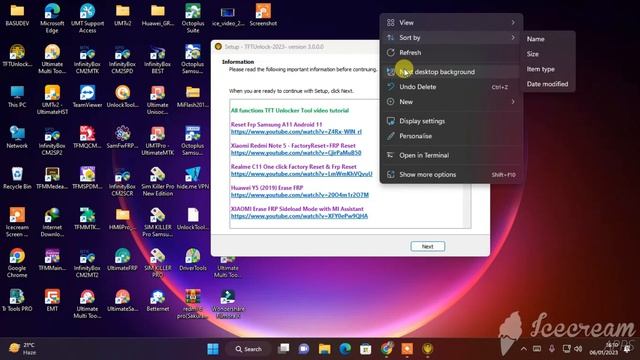
Task: Select Open in Terminal
Action: tap(451, 155)
